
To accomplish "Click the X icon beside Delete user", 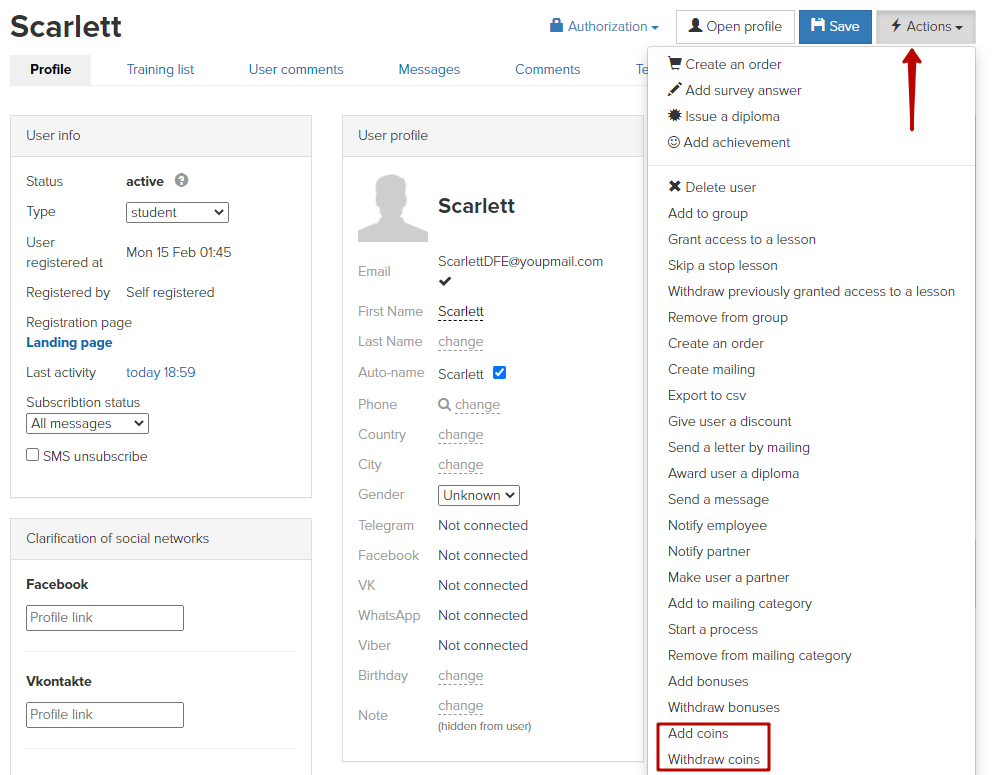I will (x=674, y=186).
